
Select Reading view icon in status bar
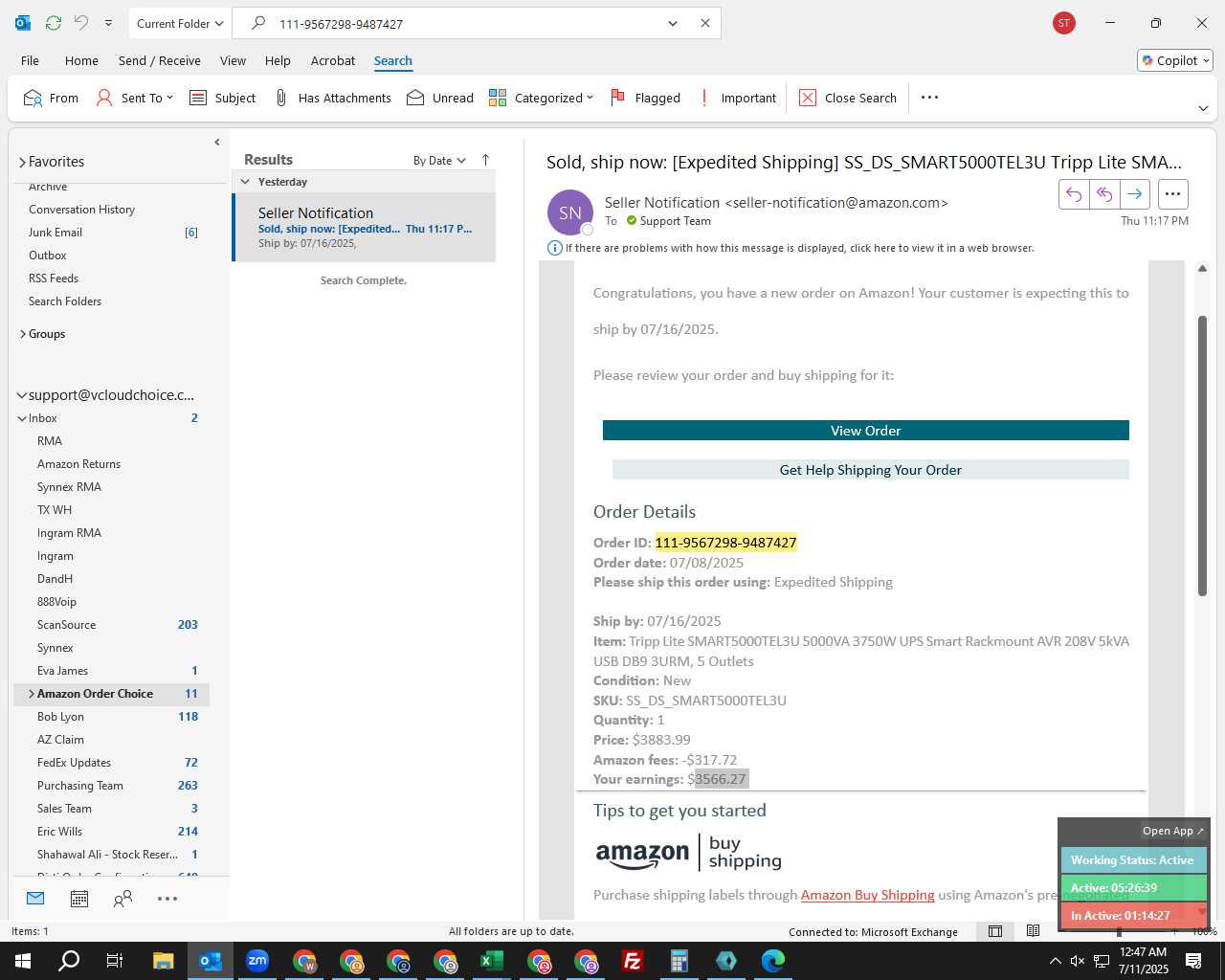pos(1033,931)
